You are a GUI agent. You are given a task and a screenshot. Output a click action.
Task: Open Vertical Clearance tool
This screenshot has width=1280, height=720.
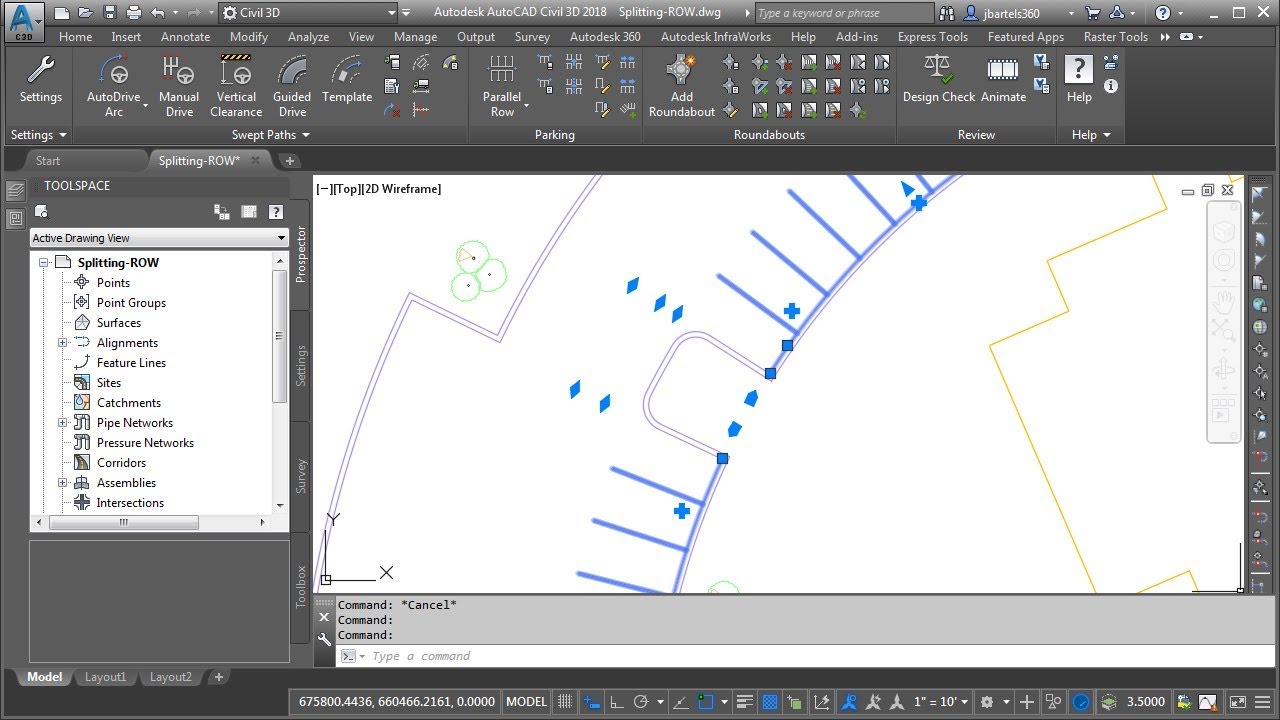pyautogui.click(x=236, y=86)
